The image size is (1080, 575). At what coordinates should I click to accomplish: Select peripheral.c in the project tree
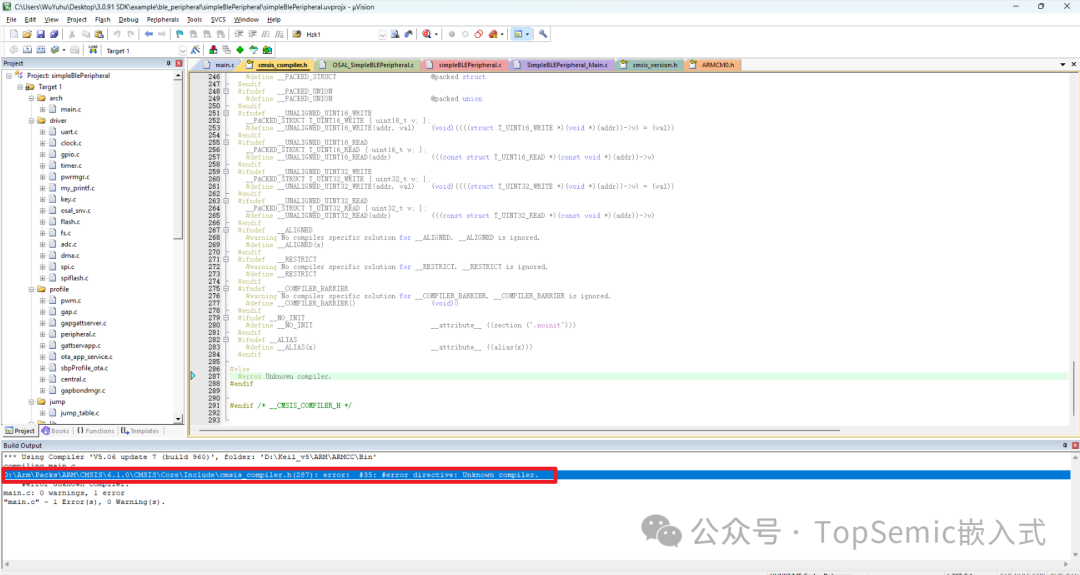point(78,334)
